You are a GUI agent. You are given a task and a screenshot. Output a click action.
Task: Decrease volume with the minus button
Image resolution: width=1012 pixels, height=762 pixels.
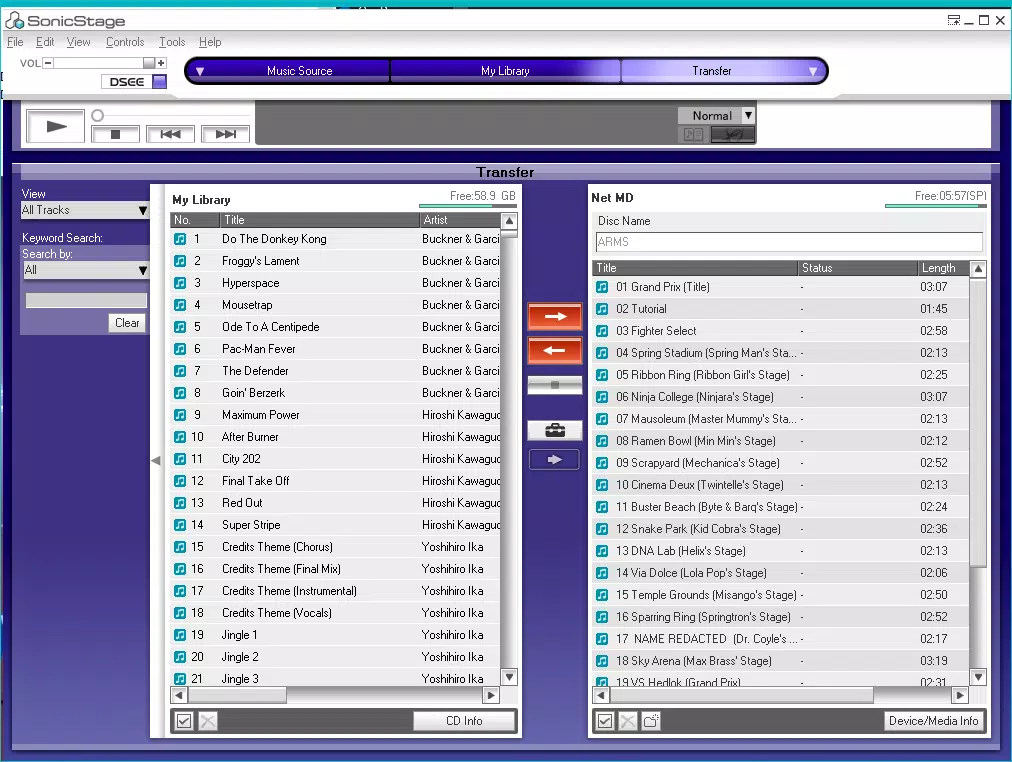click(48, 63)
